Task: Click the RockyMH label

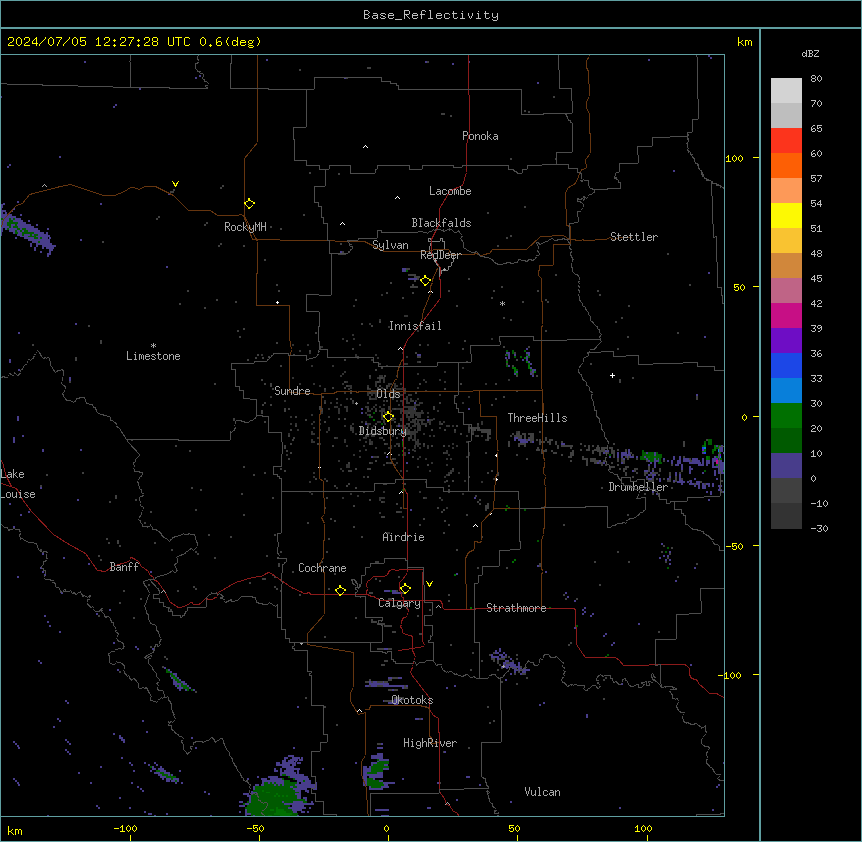Action: pos(245,227)
